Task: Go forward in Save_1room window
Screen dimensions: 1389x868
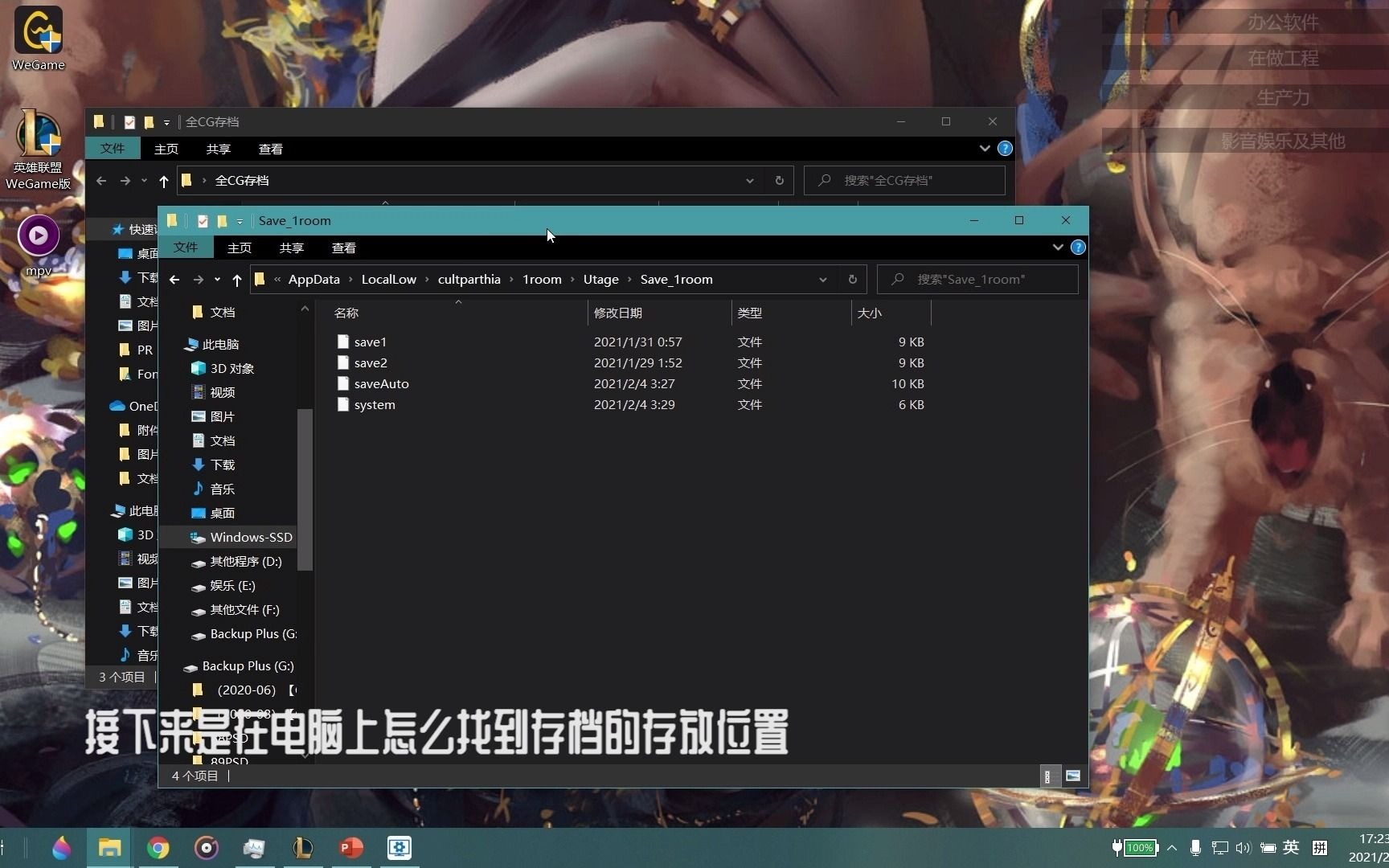Action: click(198, 280)
